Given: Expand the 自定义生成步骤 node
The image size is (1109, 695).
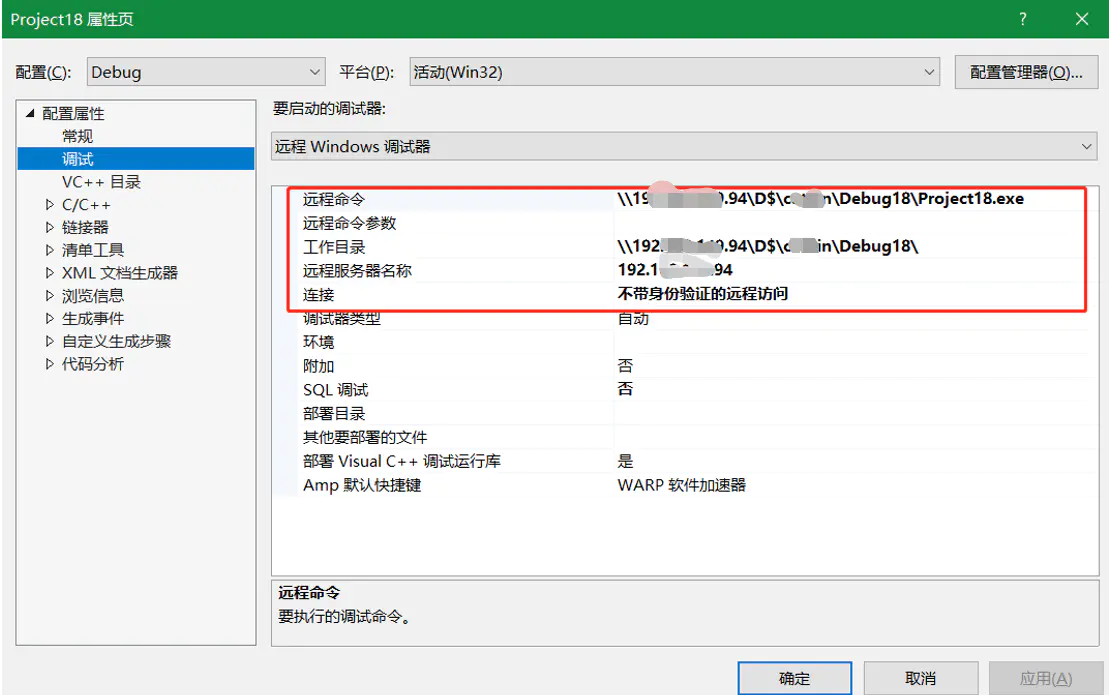Looking at the screenshot, I should 50,341.
